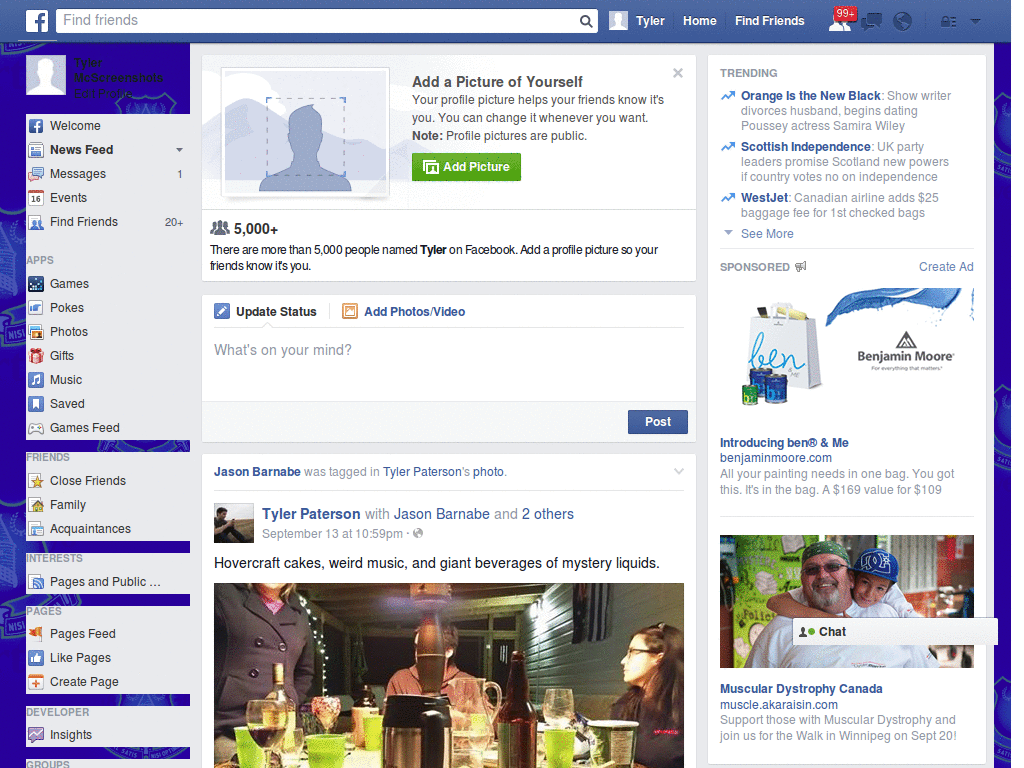Viewport: 1024px width, 768px height.
Task: Open the hovercraft cakes post photo
Action: tap(449, 675)
